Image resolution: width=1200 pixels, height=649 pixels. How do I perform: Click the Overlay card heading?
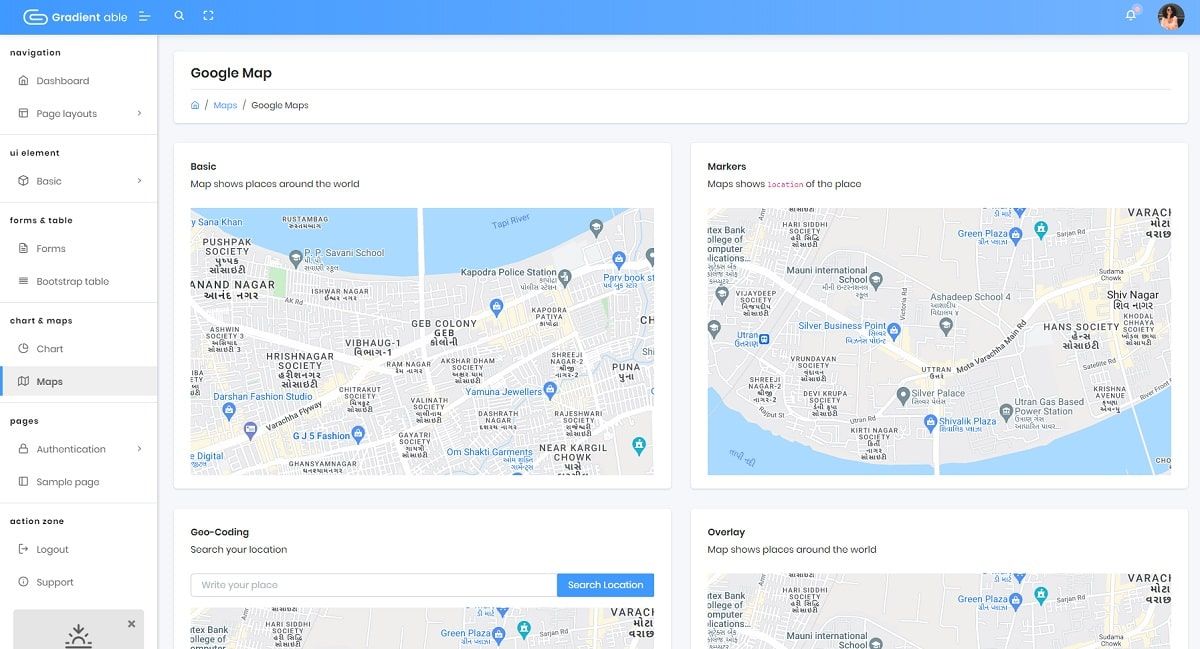[x=726, y=533]
